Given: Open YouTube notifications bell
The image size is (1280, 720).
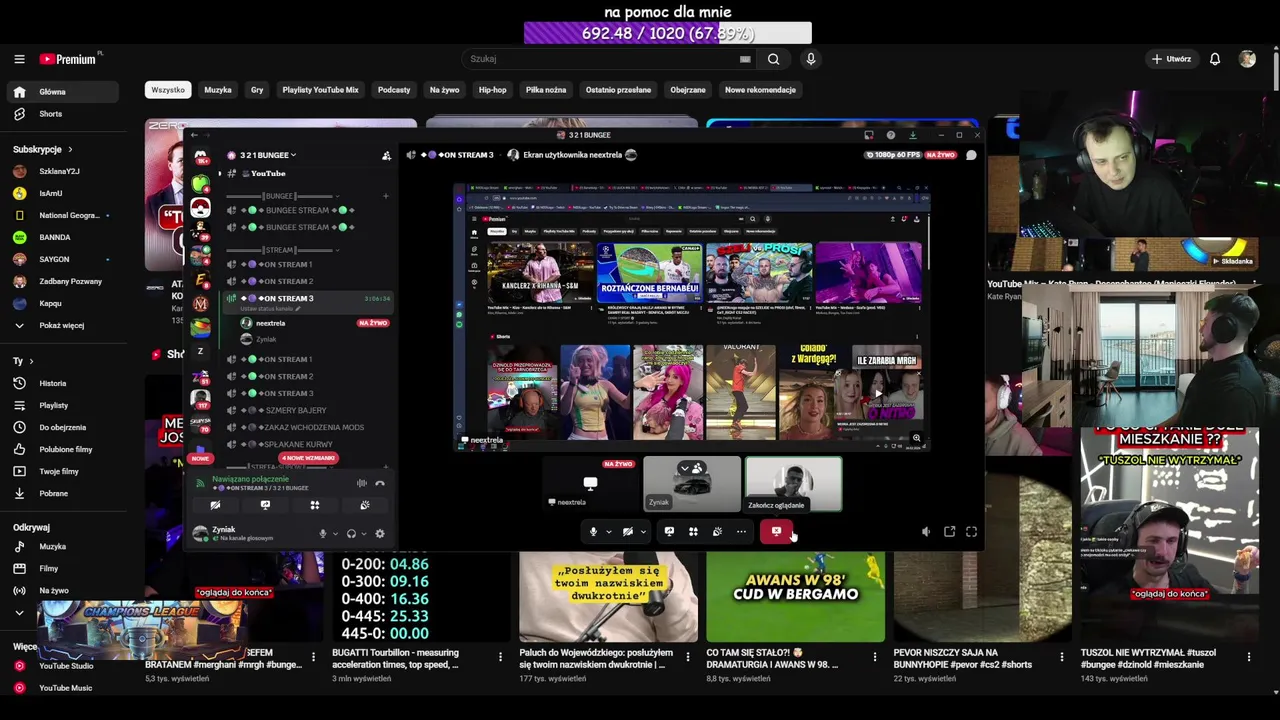Looking at the screenshot, I should coord(1215,59).
